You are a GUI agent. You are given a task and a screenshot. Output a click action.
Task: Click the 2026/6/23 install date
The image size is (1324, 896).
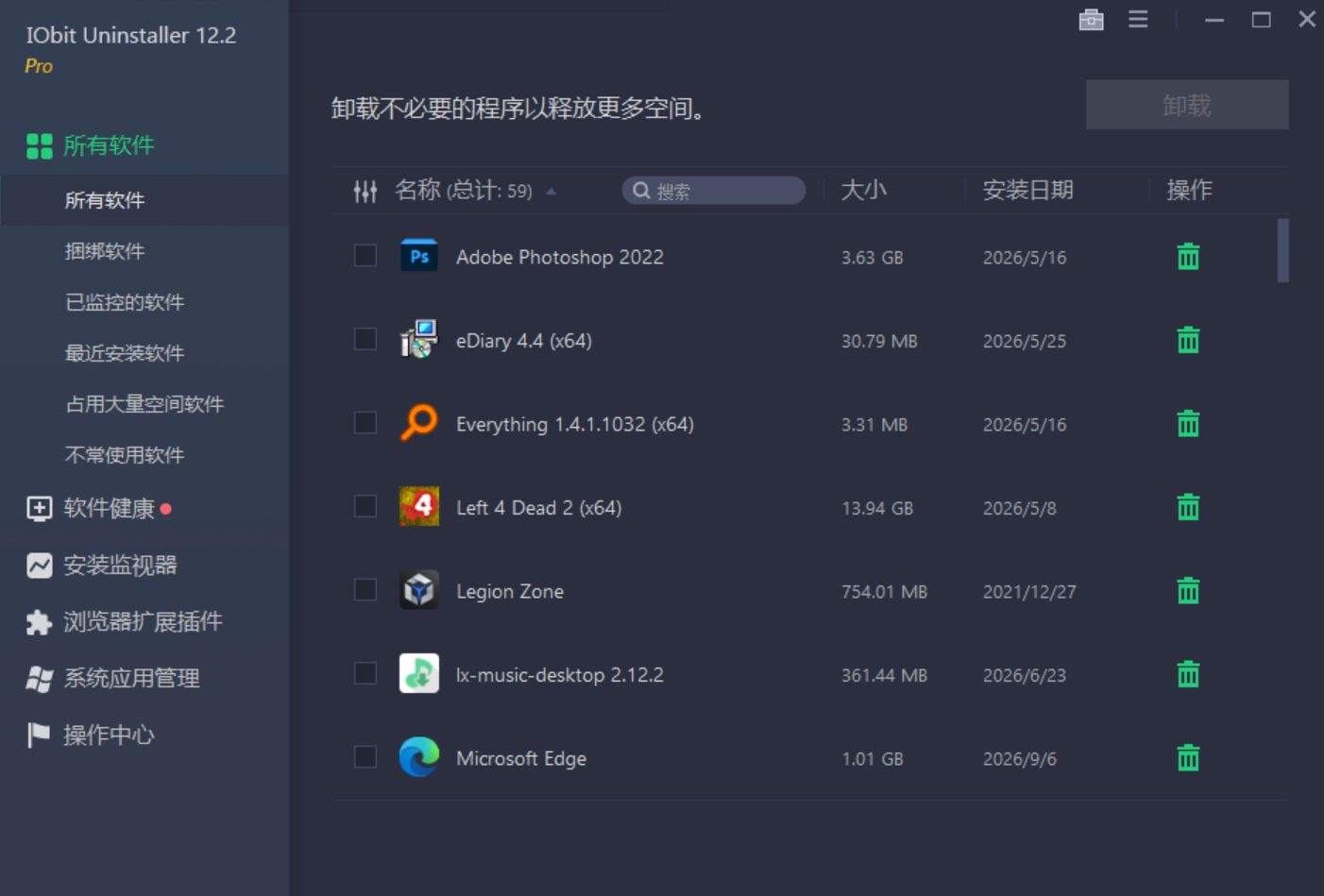(x=1025, y=676)
